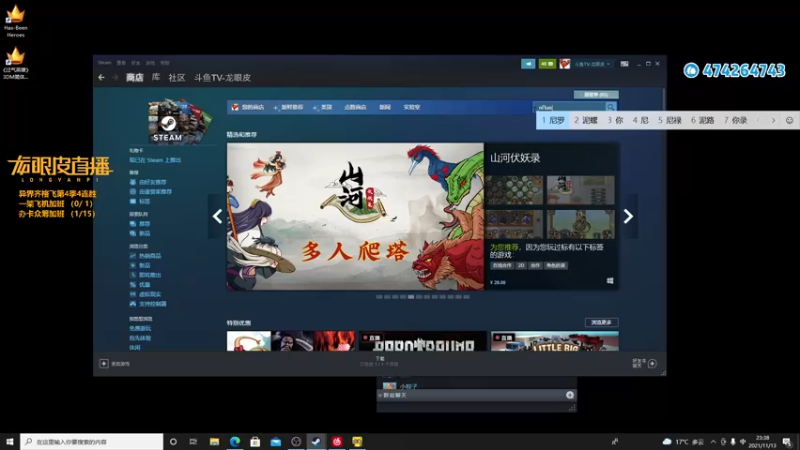Open the green notifications button in Steam's title bar

[x=547, y=64]
